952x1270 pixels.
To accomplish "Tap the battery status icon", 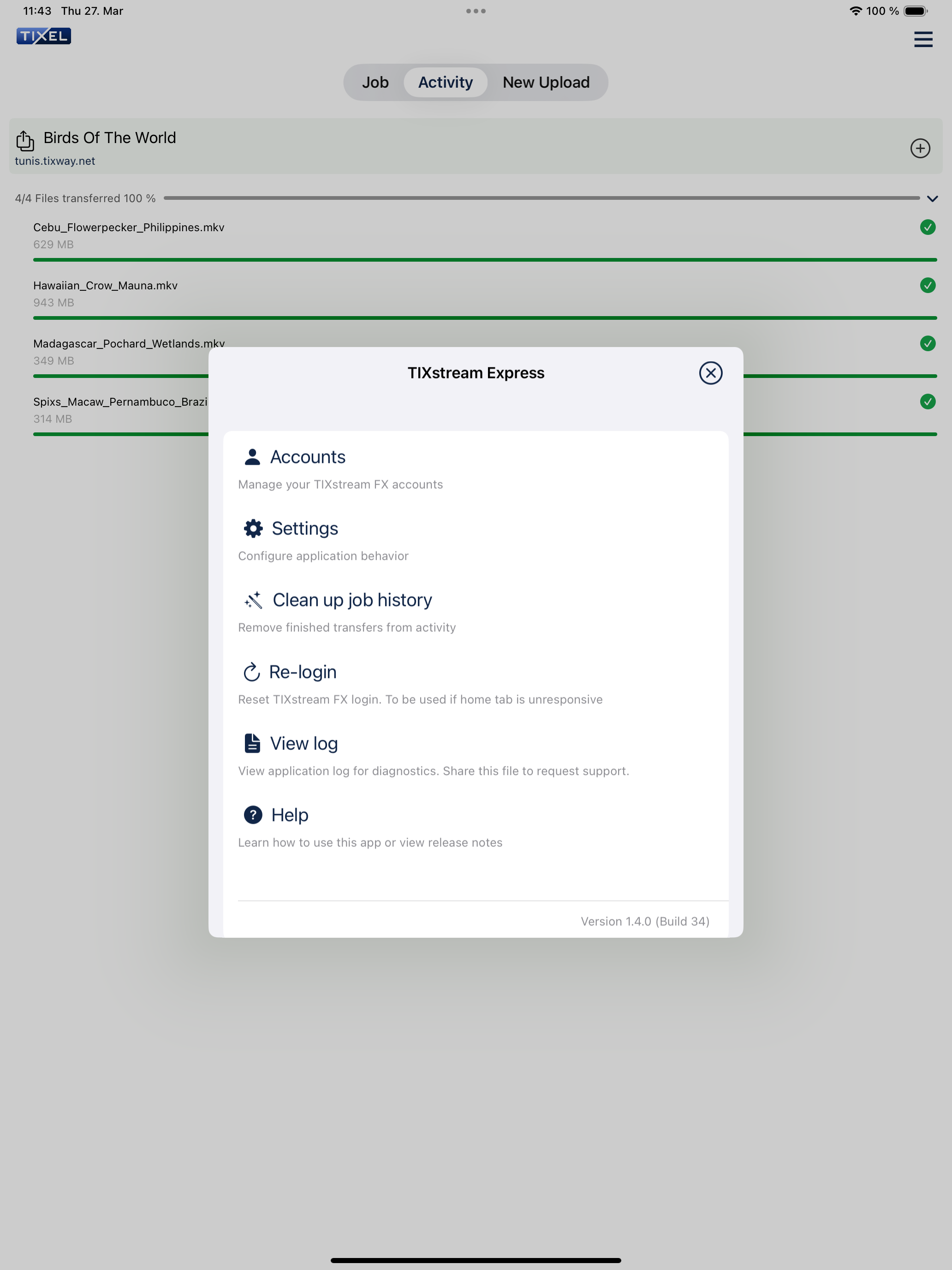I will (916, 11).
